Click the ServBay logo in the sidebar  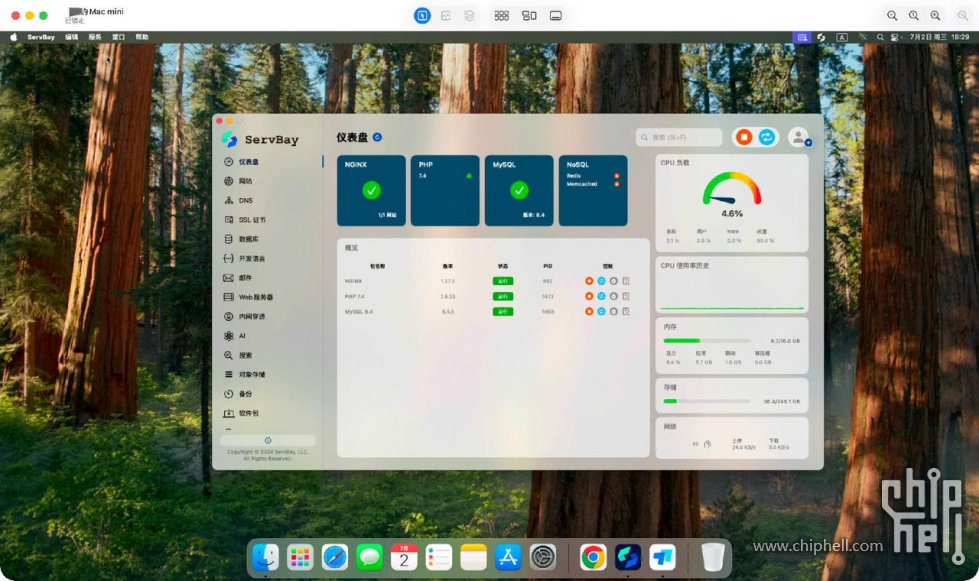[229, 139]
